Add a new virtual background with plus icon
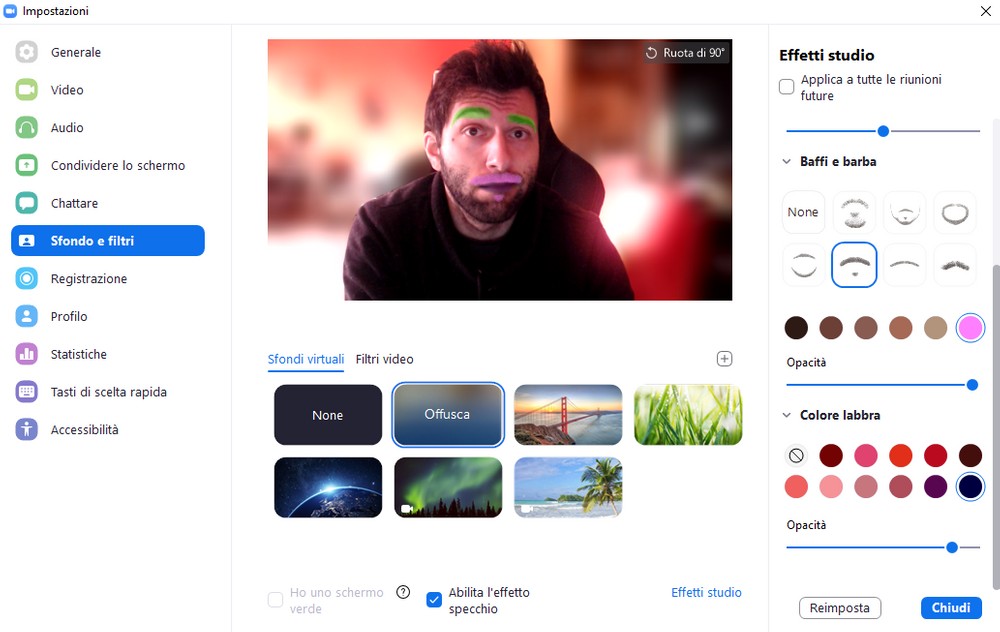Image resolution: width=1000 pixels, height=632 pixels. [x=724, y=358]
